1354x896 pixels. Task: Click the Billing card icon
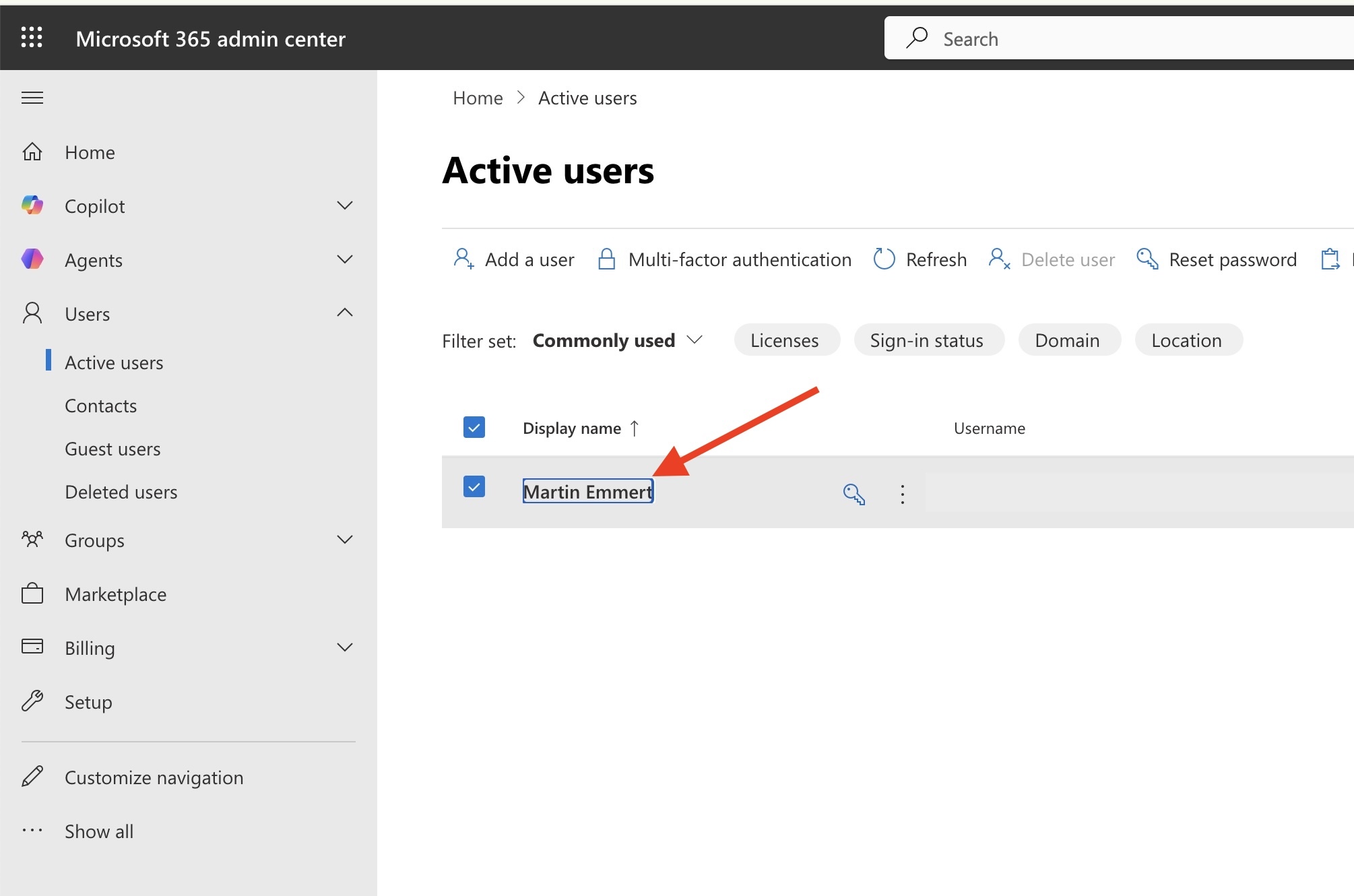[x=32, y=647]
